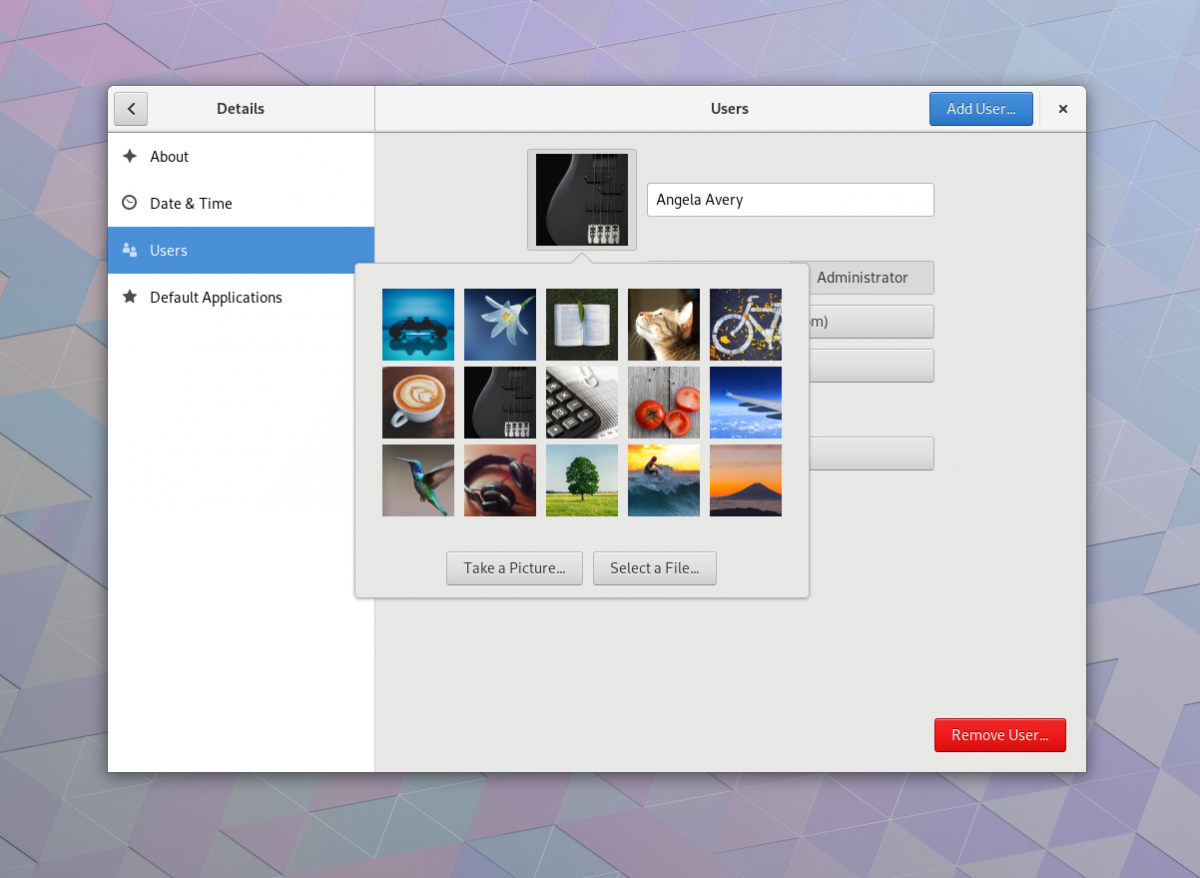This screenshot has width=1200, height=878.
Task: Select the surfer wave avatar
Action: [663, 480]
